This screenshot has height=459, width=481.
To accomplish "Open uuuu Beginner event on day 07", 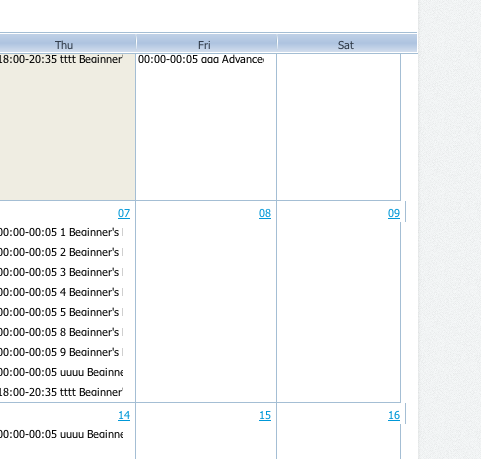I will click(61, 372).
